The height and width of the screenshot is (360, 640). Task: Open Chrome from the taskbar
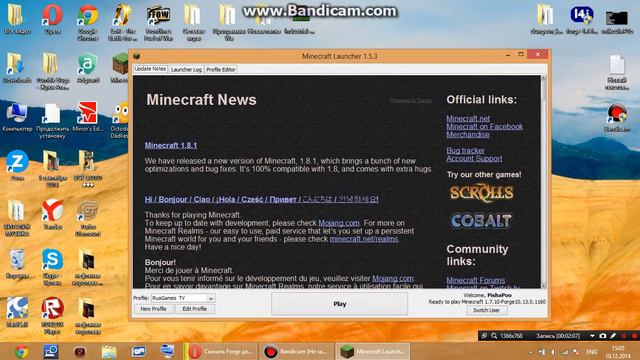[x=22, y=351]
